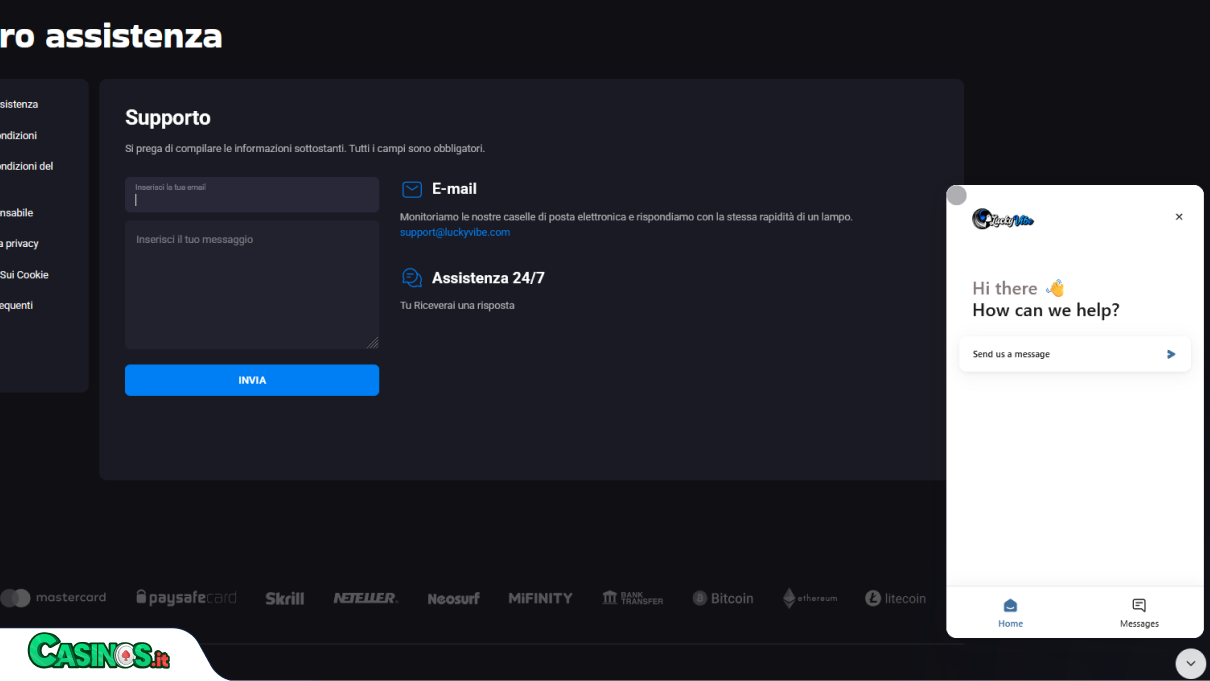Click the Neosurf payment logo
The width and height of the screenshot is (1210, 681).
click(x=453, y=598)
